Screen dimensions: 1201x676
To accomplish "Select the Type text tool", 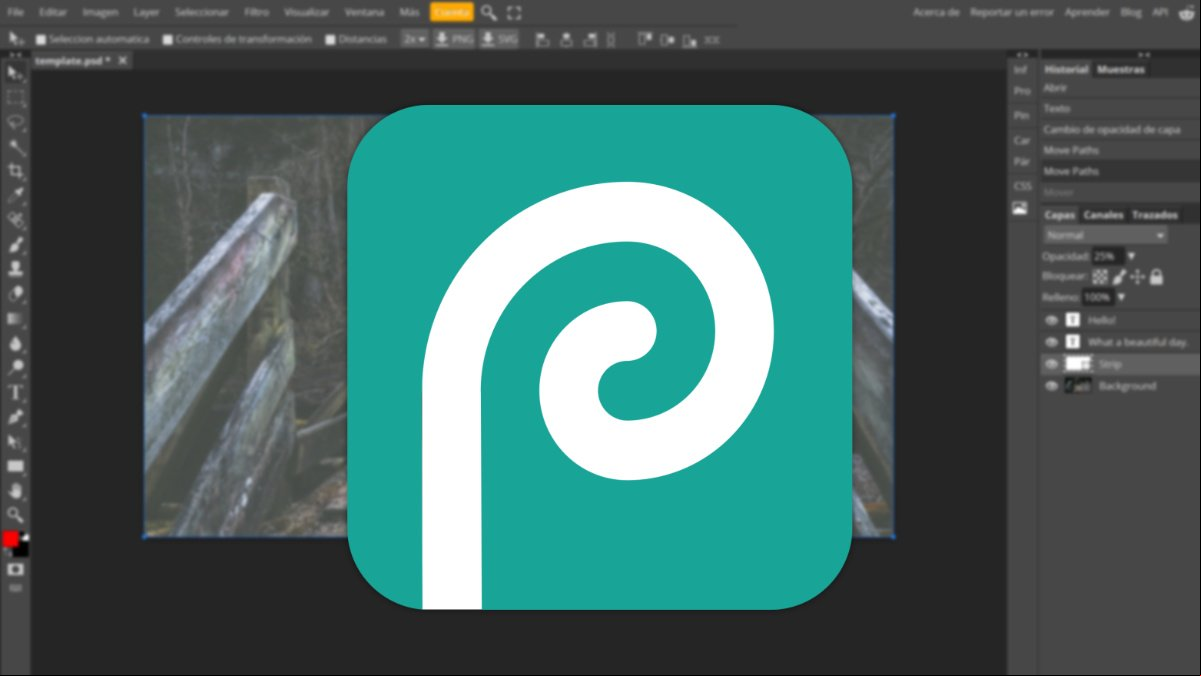I will click(16, 392).
